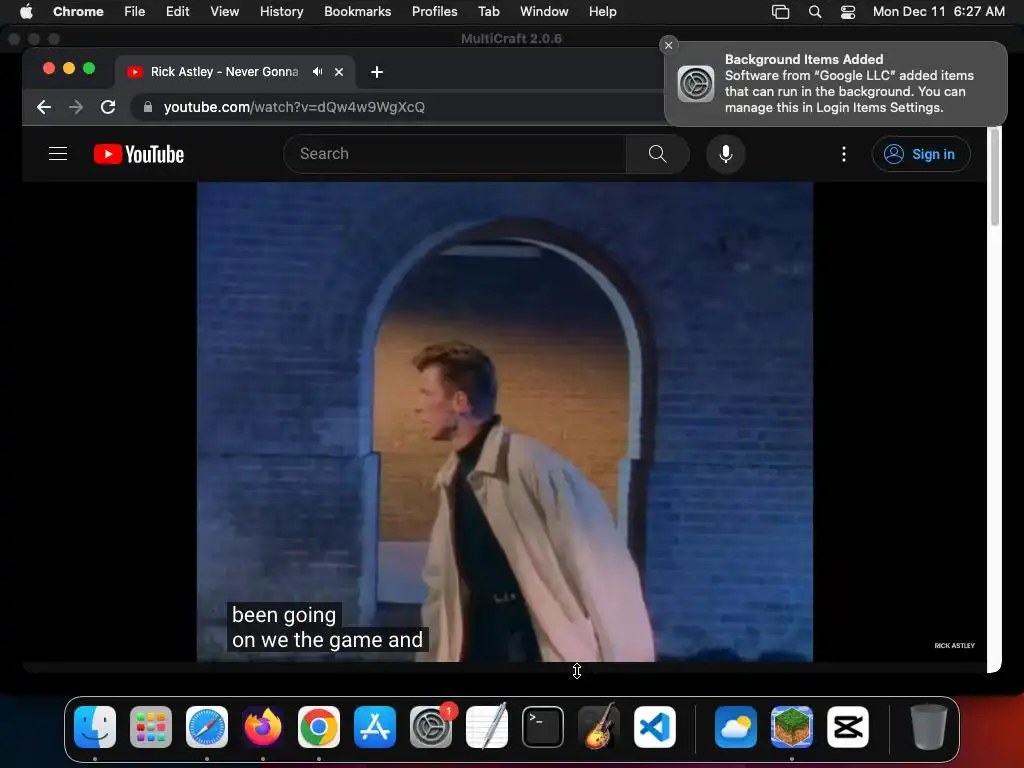The width and height of the screenshot is (1024, 768).
Task: Open the Chrome app menu
Action: point(78,11)
